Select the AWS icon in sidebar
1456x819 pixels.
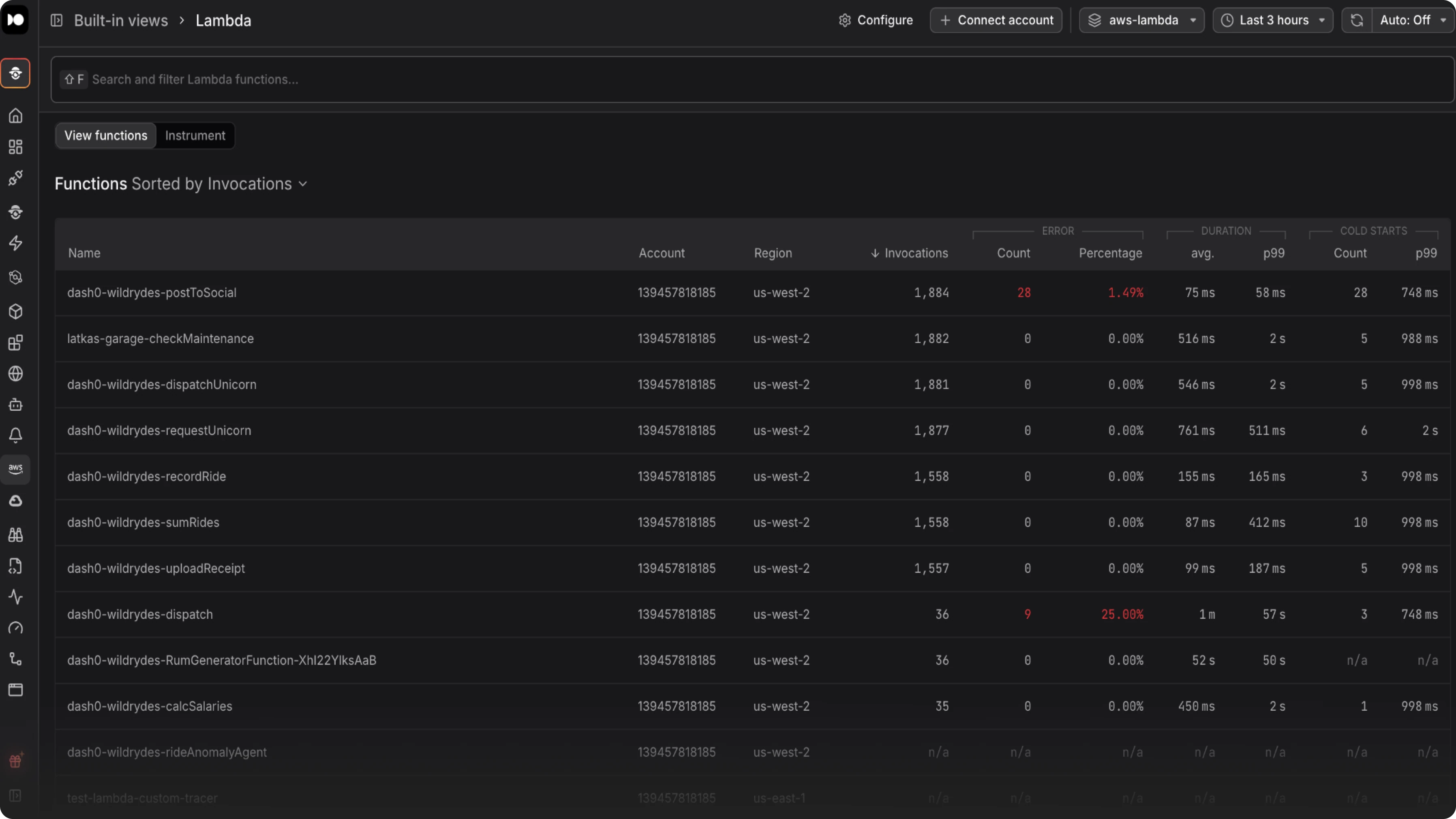15,469
